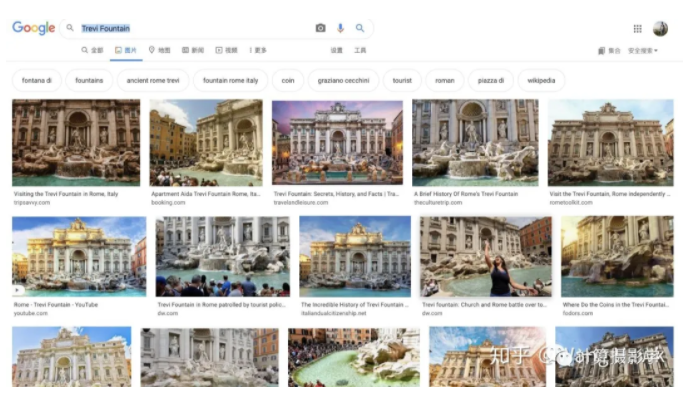Click 'Rome - Trevi Fountain - YouTube' caption
Viewport: 686px width, 398px height.
(56, 305)
